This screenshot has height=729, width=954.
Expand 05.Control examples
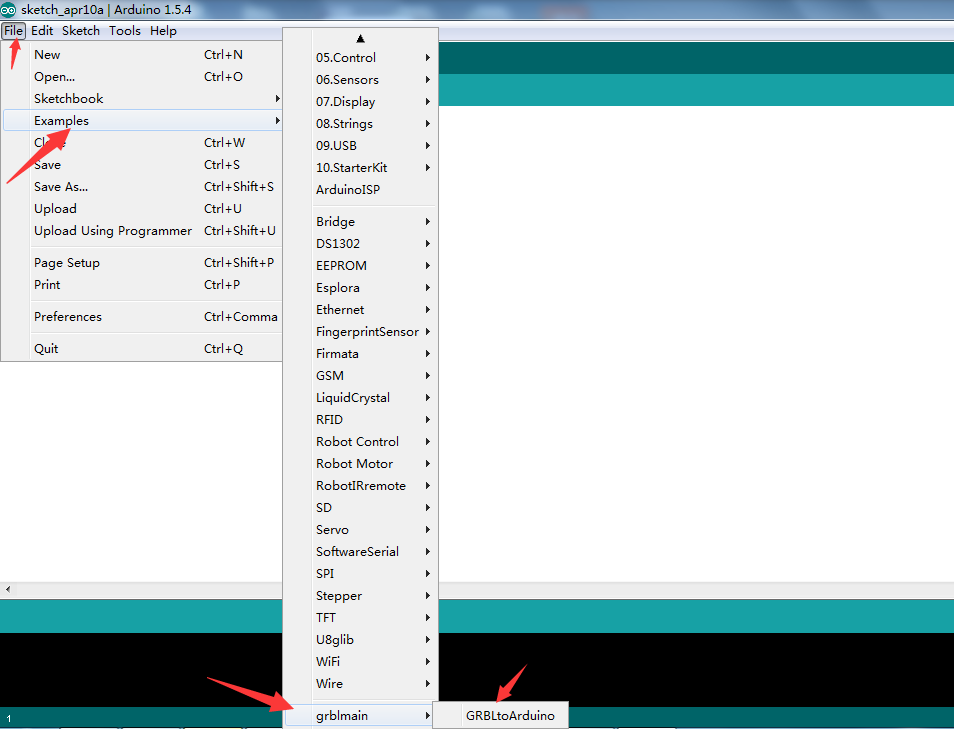coord(361,58)
